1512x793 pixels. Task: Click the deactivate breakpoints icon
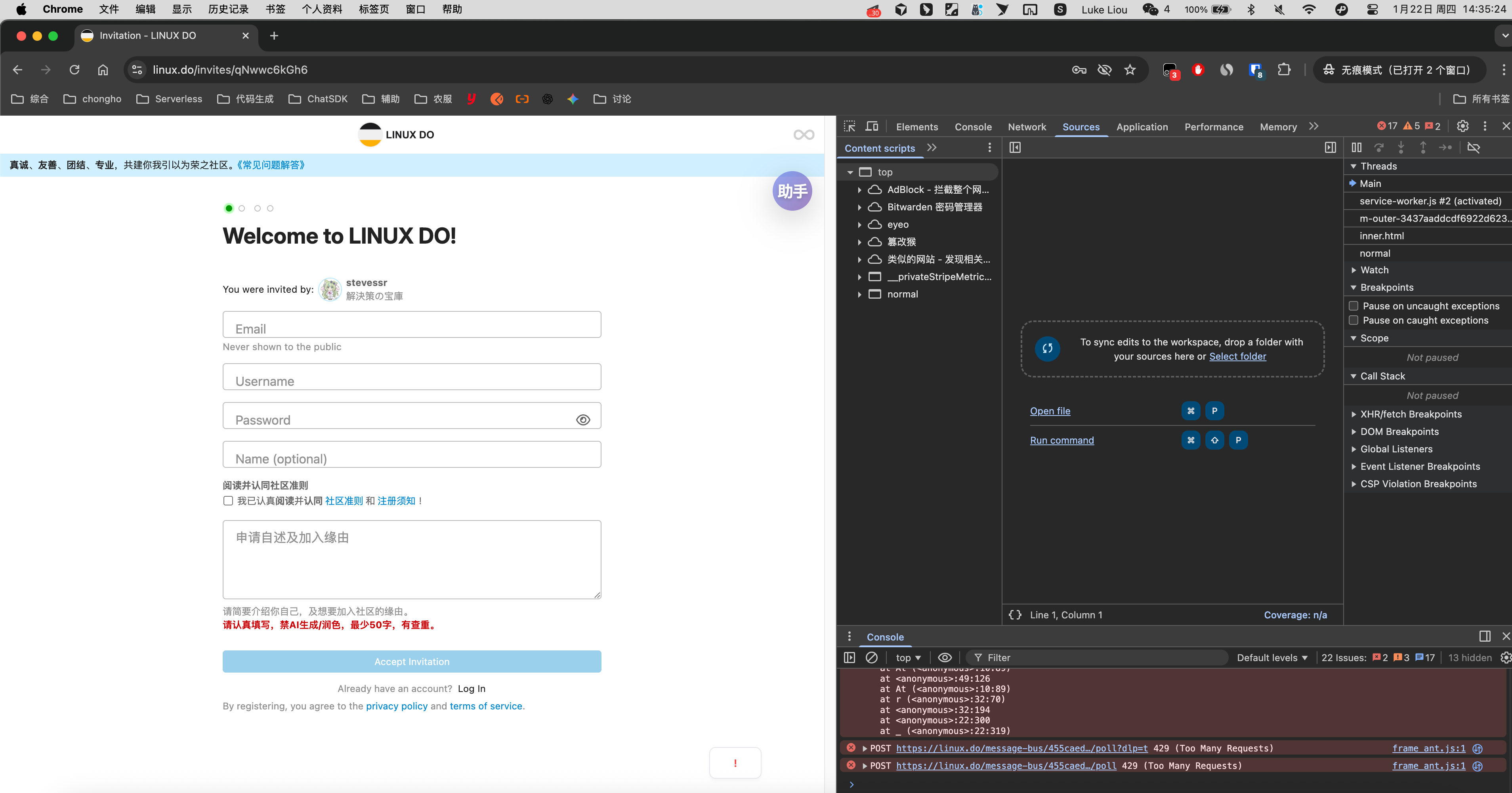(1473, 147)
